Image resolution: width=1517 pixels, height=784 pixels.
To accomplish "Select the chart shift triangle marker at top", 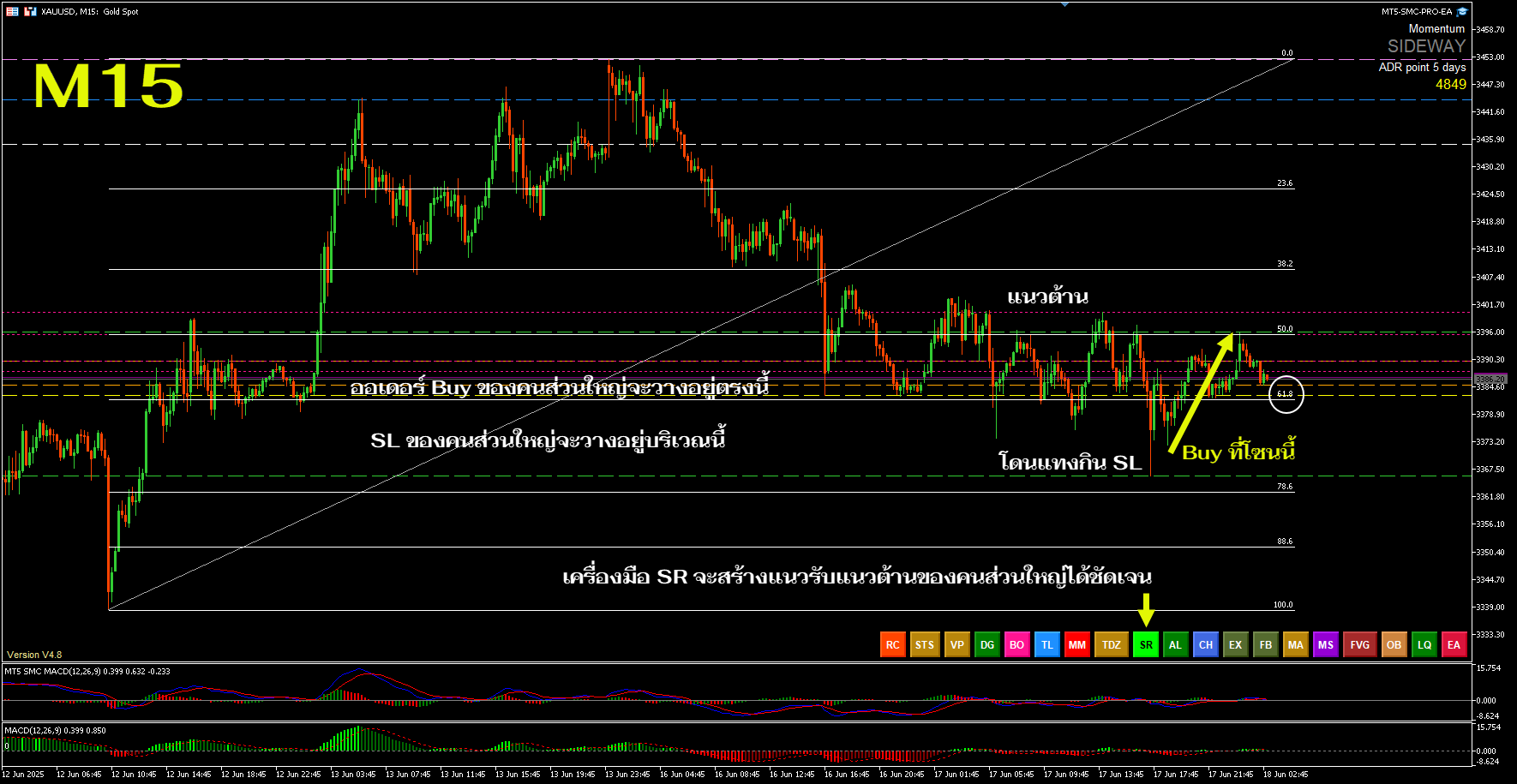I will [x=1064, y=4].
